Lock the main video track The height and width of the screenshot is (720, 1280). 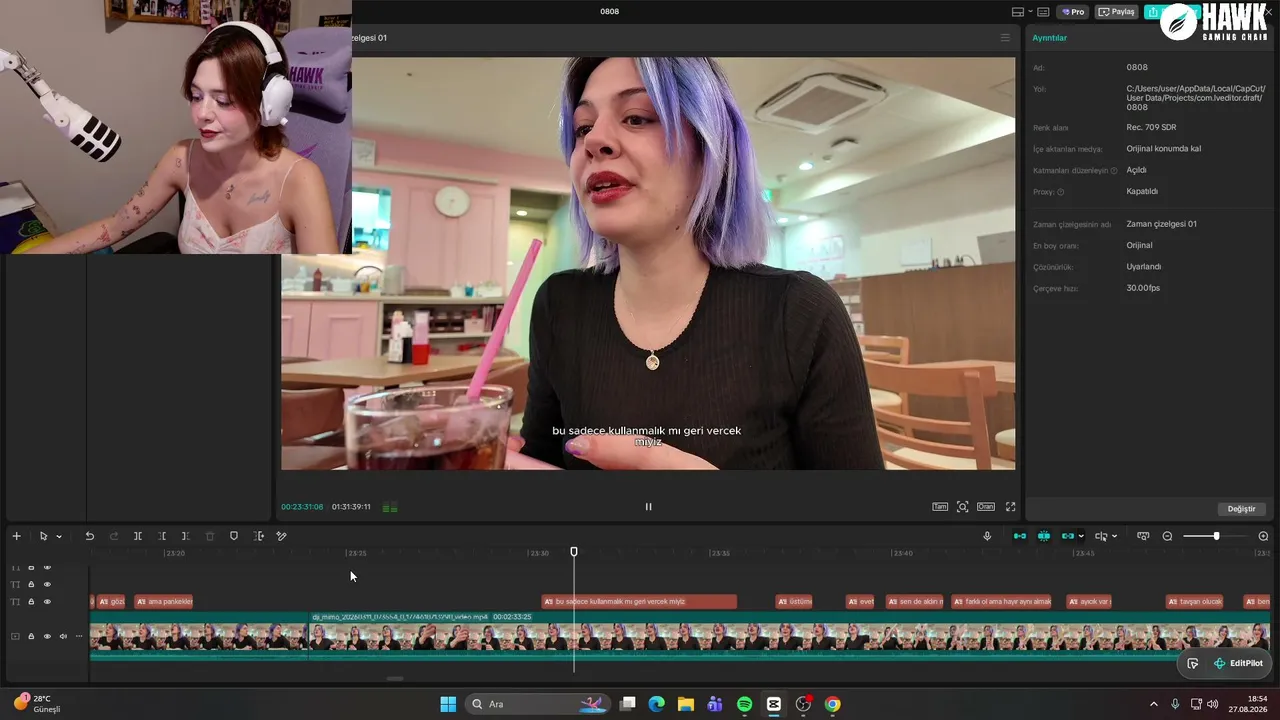31,636
